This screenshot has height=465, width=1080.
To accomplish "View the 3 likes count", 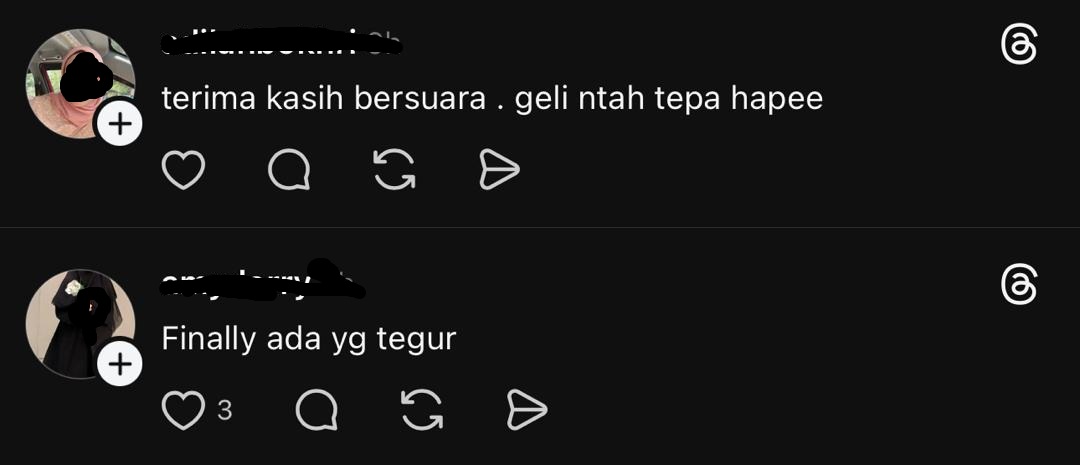I will 225,411.
